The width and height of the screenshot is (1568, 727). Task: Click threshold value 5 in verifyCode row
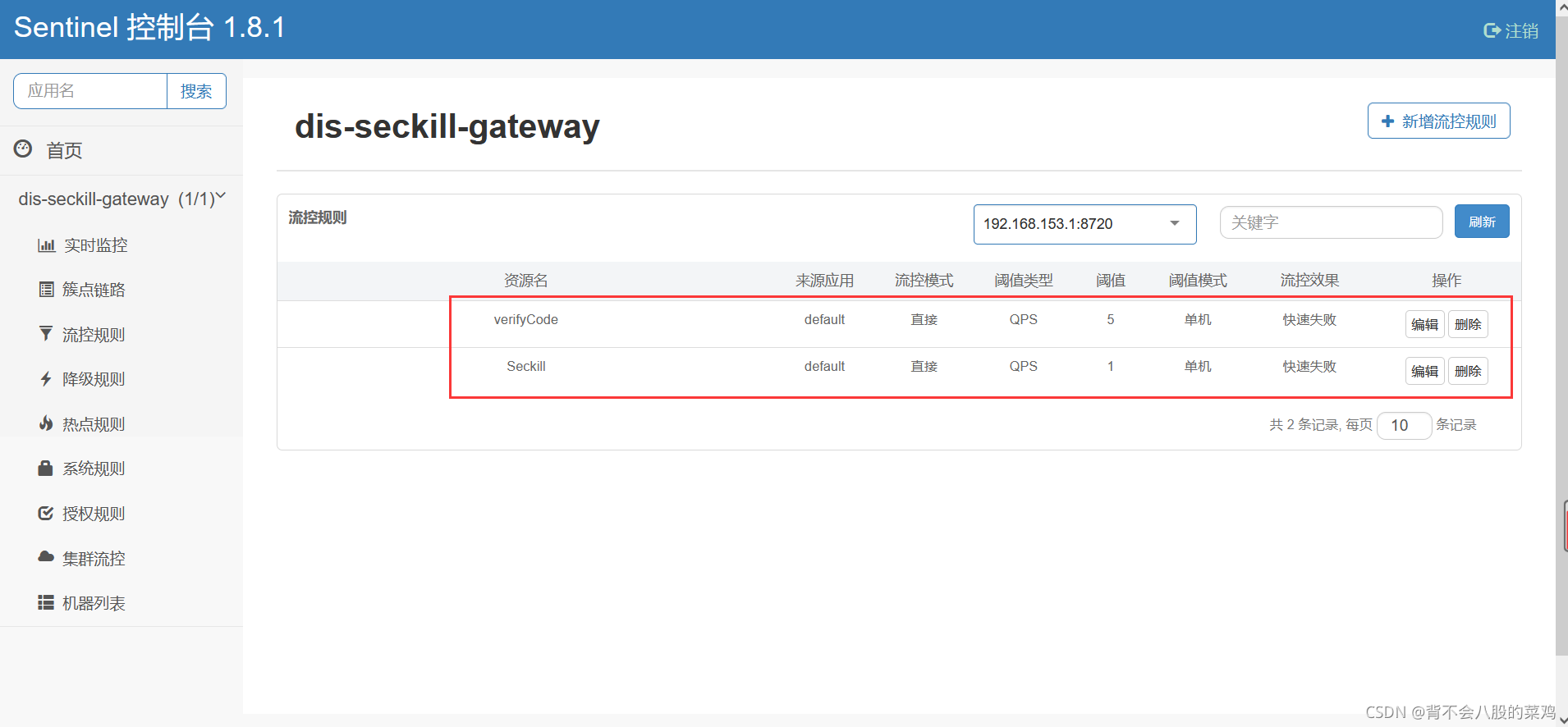1110,320
